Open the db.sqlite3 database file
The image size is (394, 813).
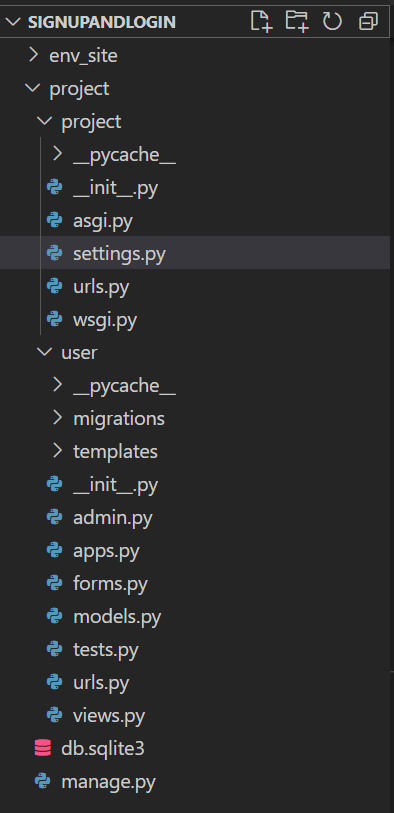coord(103,749)
